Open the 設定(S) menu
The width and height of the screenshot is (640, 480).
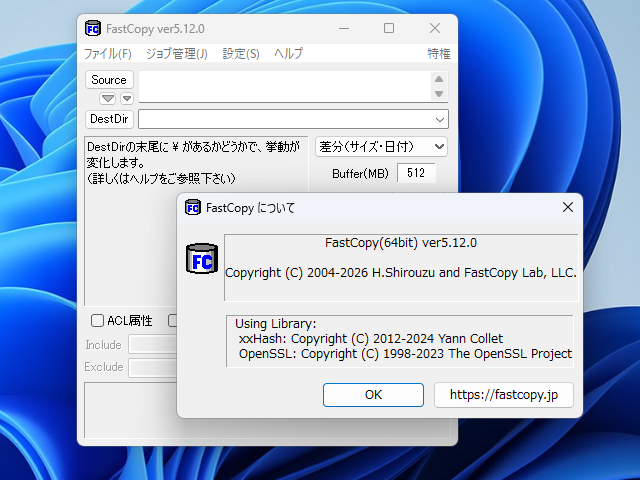pyautogui.click(x=241, y=53)
